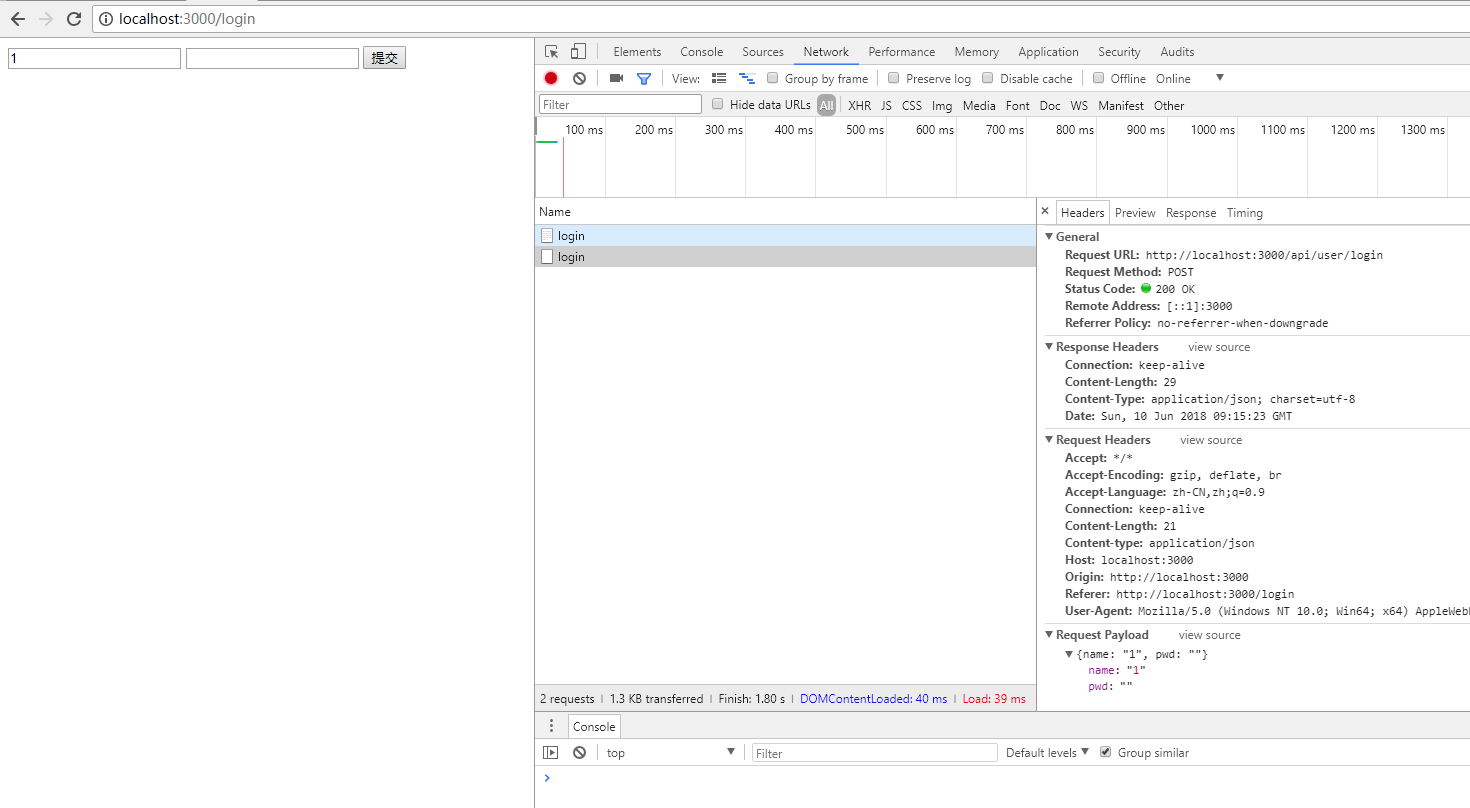The height and width of the screenshot is (808, 1470).
Task: Toggle the device toolbar icon
Action: [578, 52]
